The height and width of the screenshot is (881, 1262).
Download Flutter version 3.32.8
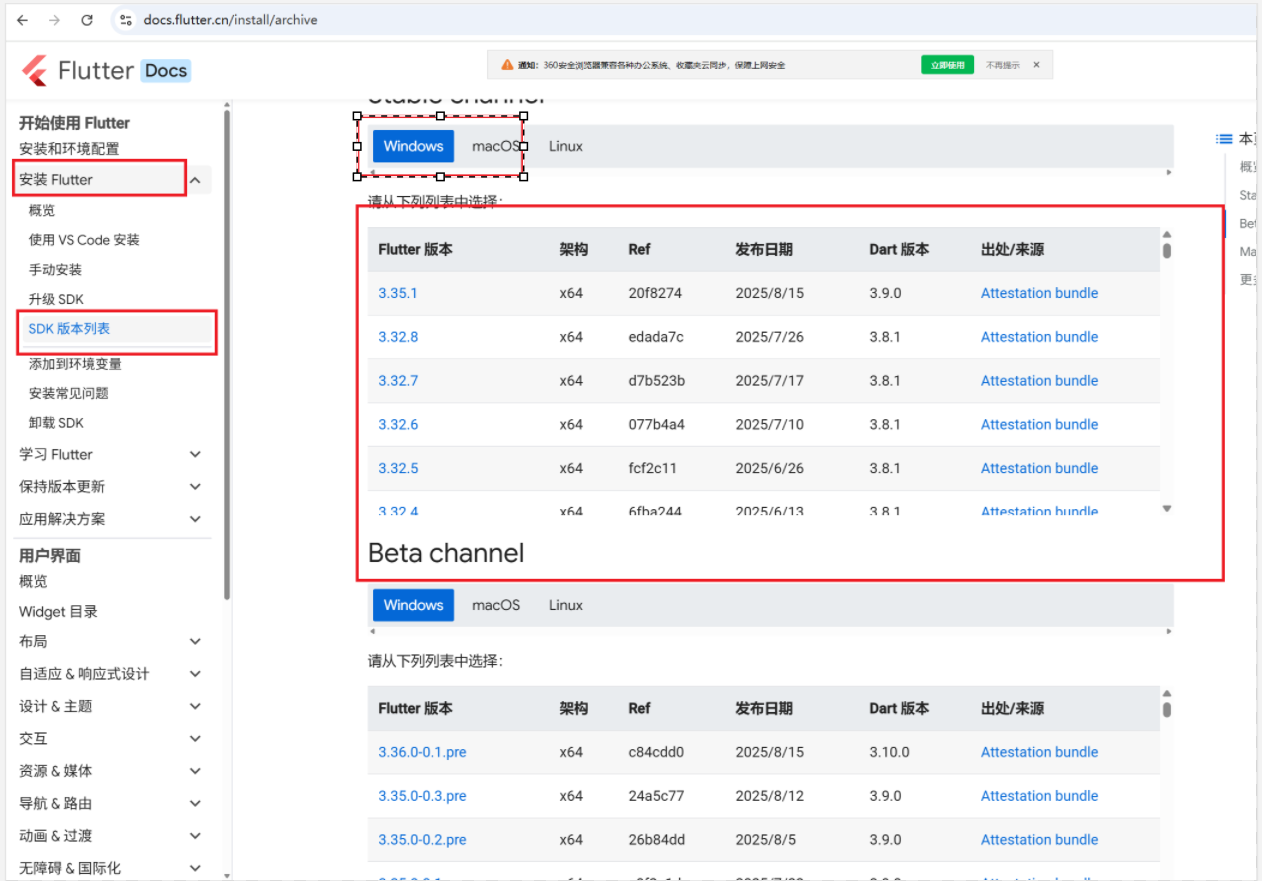coord(398,337)
